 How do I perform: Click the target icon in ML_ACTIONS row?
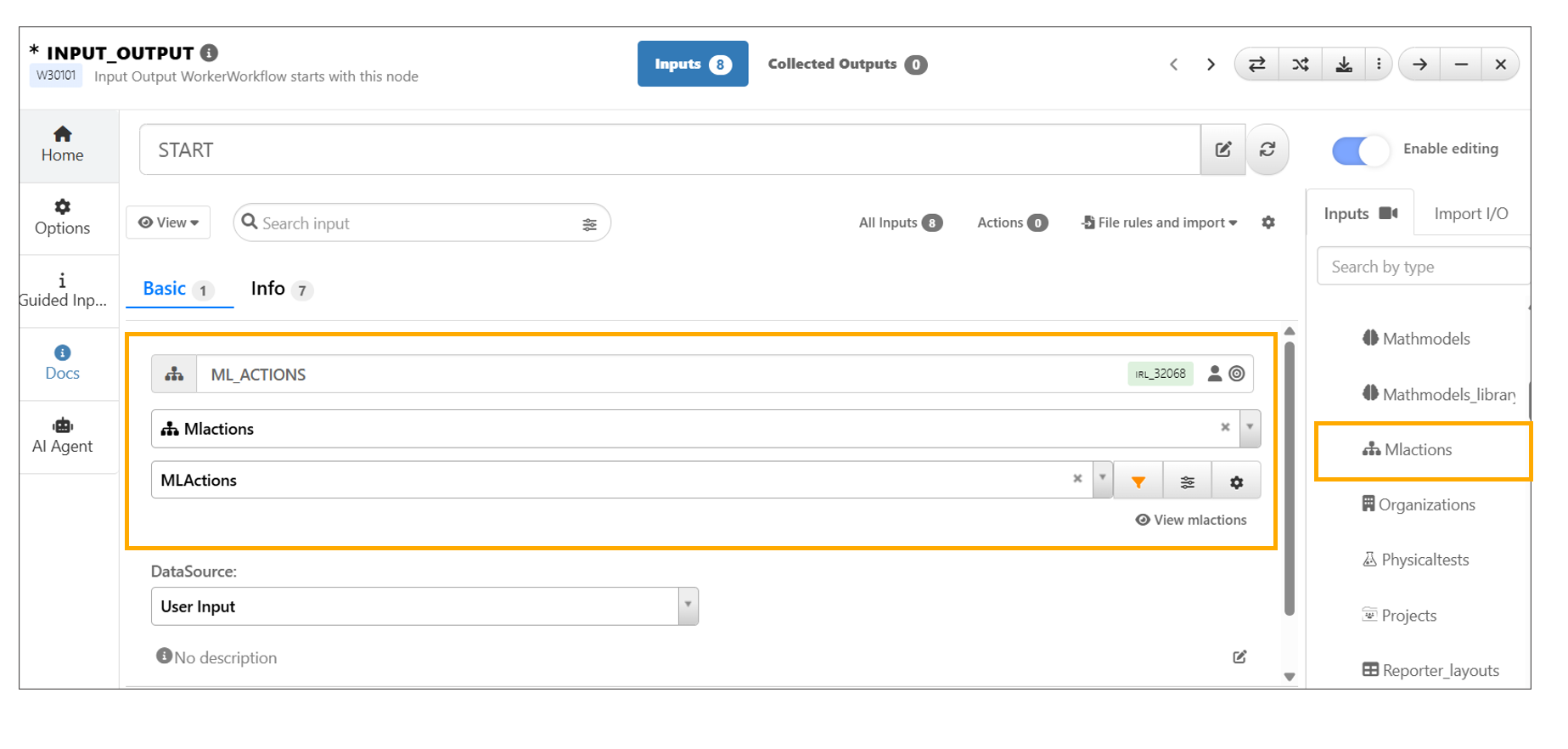click(1237, 374)
